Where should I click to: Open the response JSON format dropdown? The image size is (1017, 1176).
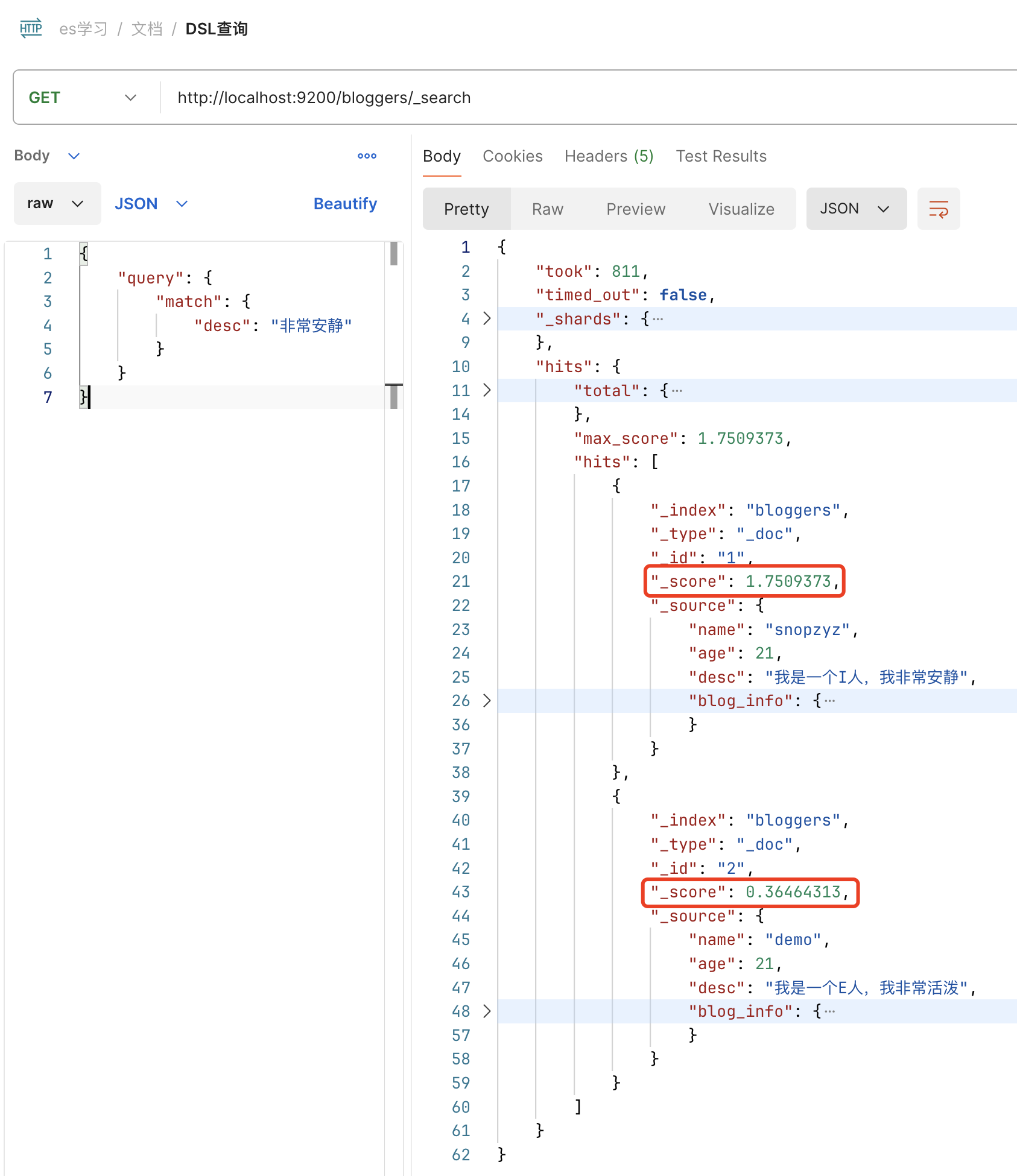tap(856, 209)
